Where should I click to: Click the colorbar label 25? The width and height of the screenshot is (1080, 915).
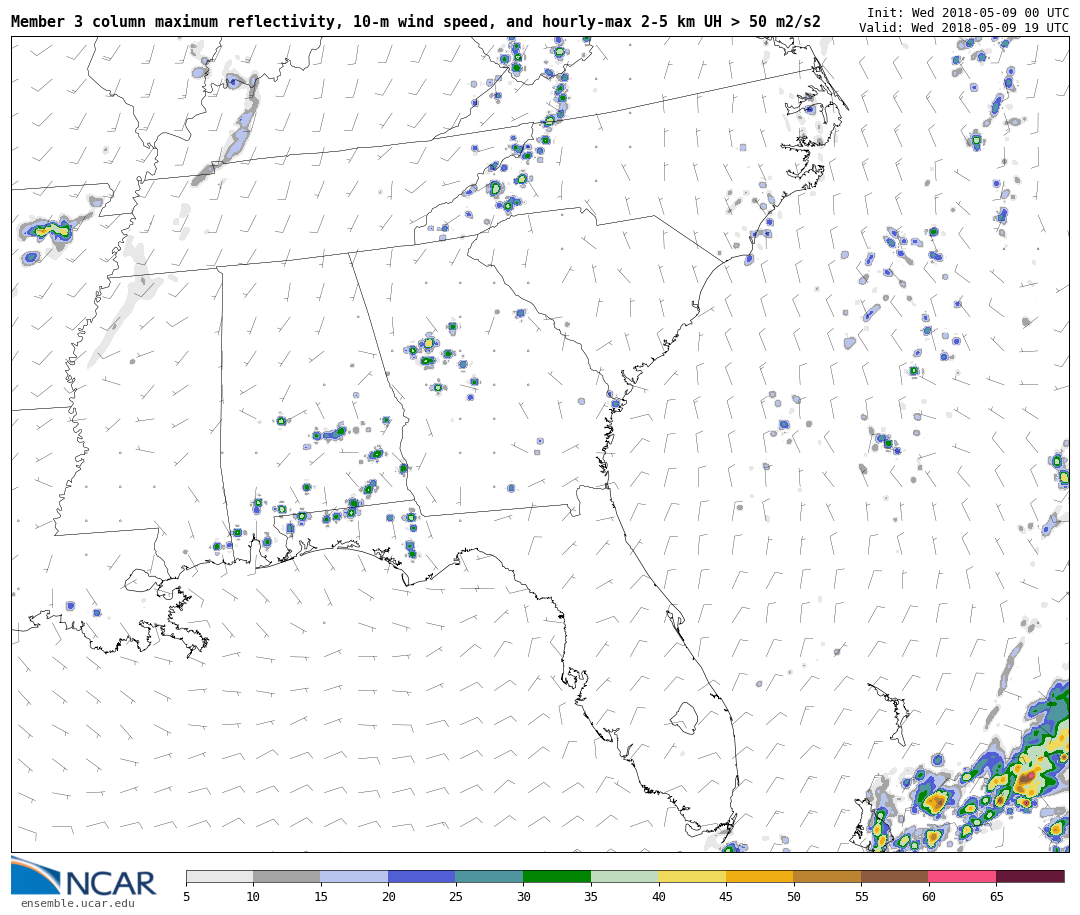(x=456, y=896)
